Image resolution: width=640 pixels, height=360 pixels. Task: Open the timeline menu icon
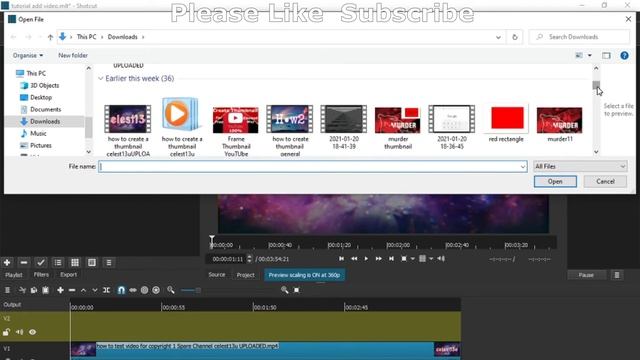(7, 290)
